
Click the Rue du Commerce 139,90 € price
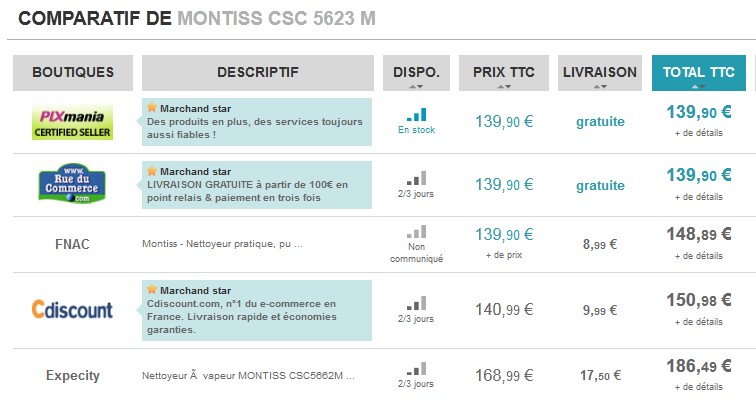pos(504,185)
